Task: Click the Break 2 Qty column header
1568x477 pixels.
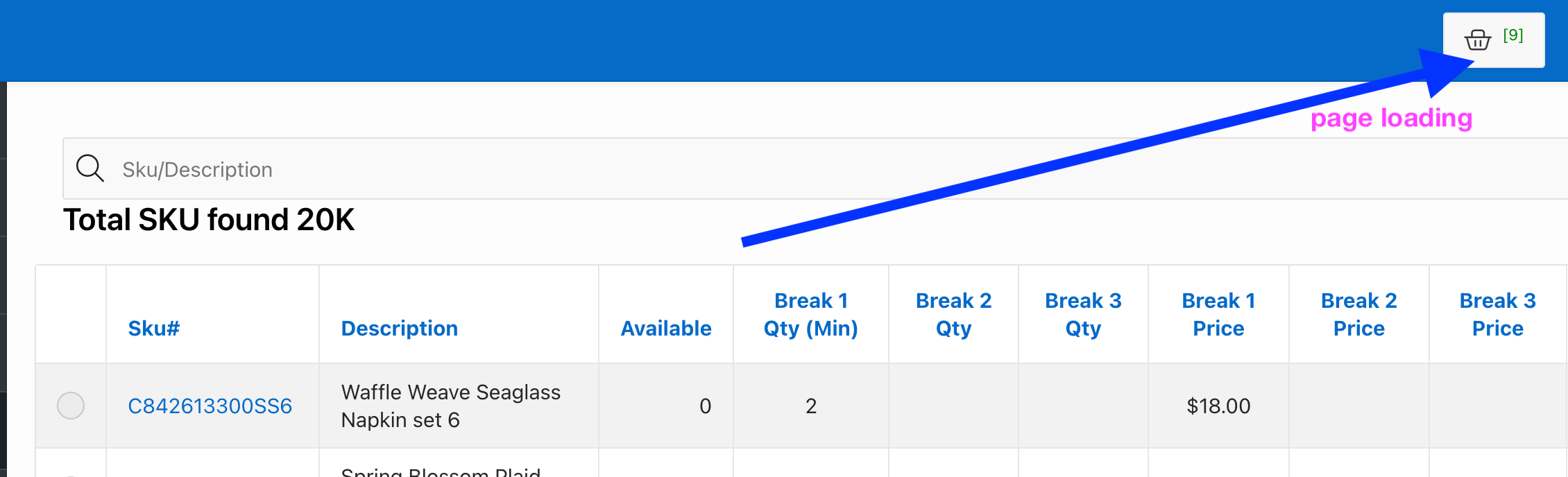Action: (x=953, y=314)
